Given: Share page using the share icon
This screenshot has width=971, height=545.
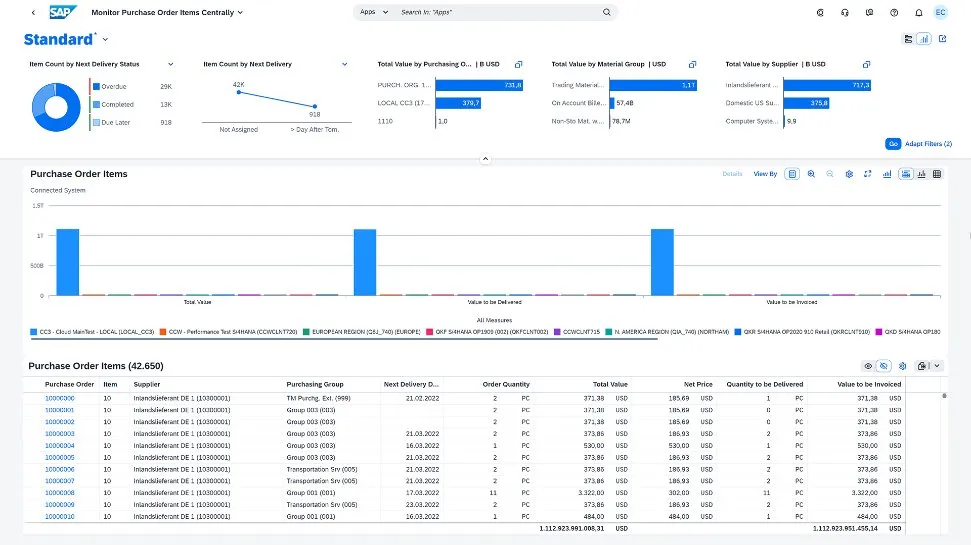Looking at the screenshot, I should tap(942, 39).
